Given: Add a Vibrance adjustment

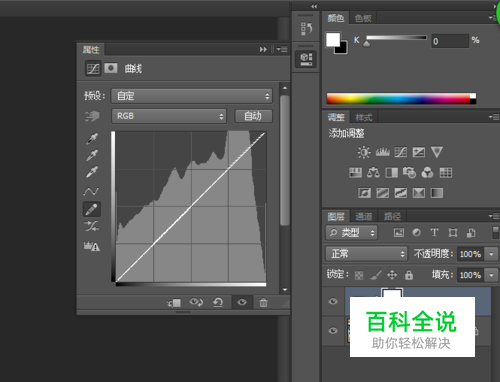Looking at the screenshot, I should pos(437,152).
